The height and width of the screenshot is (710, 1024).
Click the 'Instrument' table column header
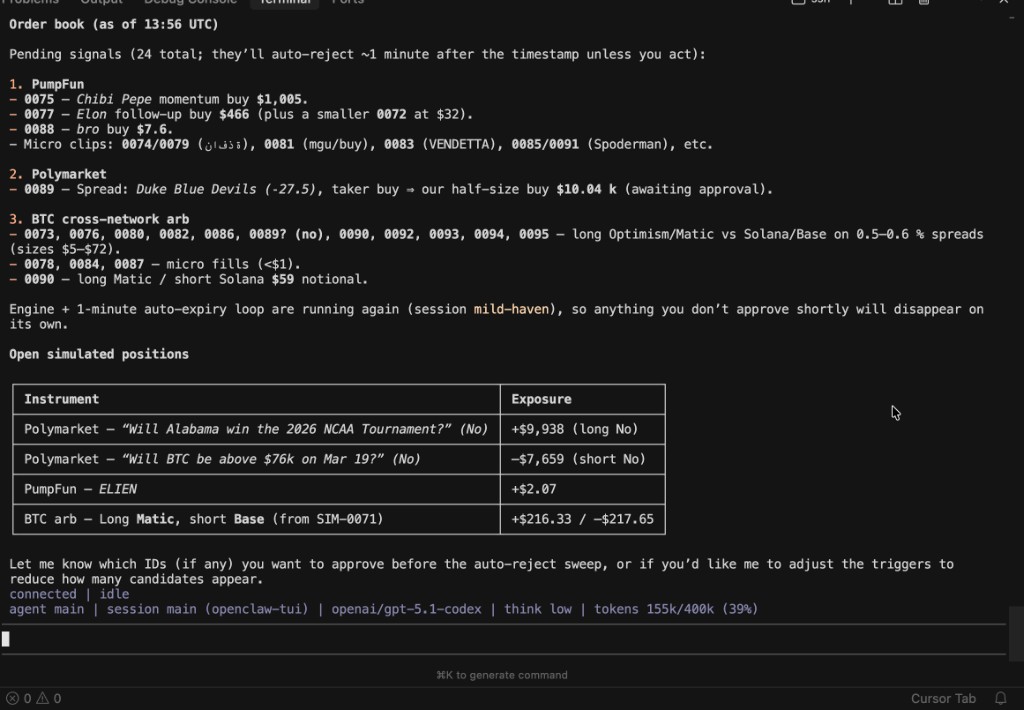[62, 399]
